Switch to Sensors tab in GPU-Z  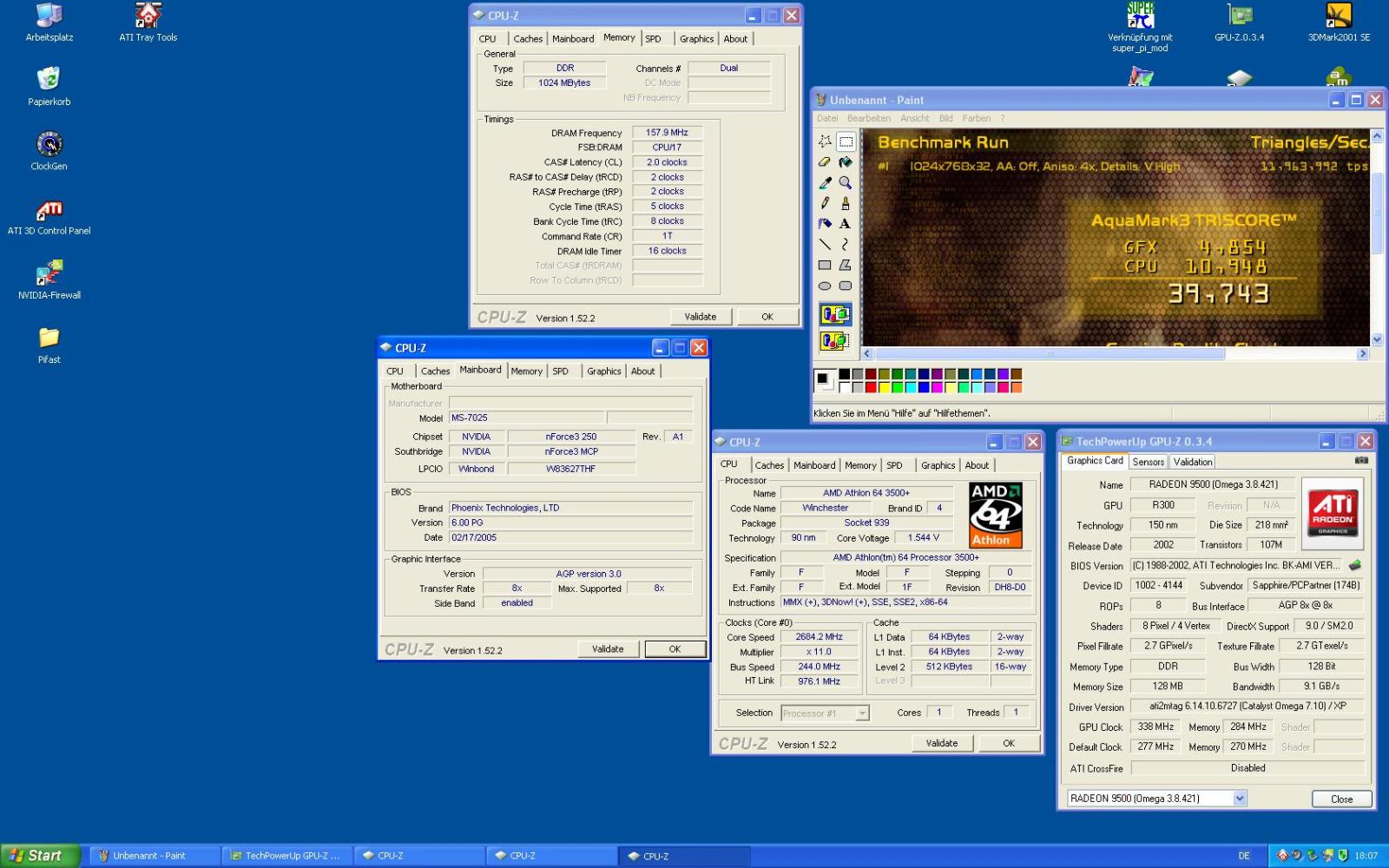coord(1148,462)
